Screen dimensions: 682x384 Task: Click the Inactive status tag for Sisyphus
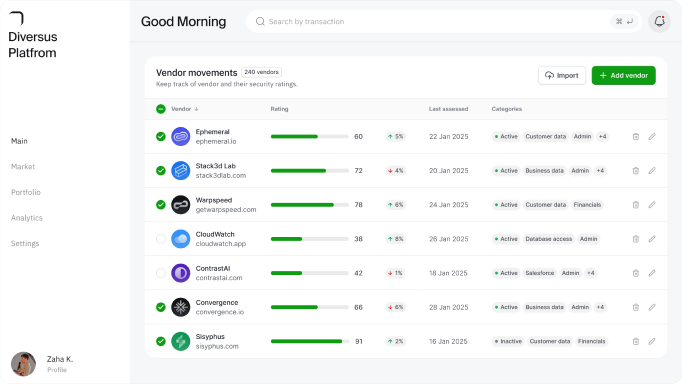(x=508, y=341)
